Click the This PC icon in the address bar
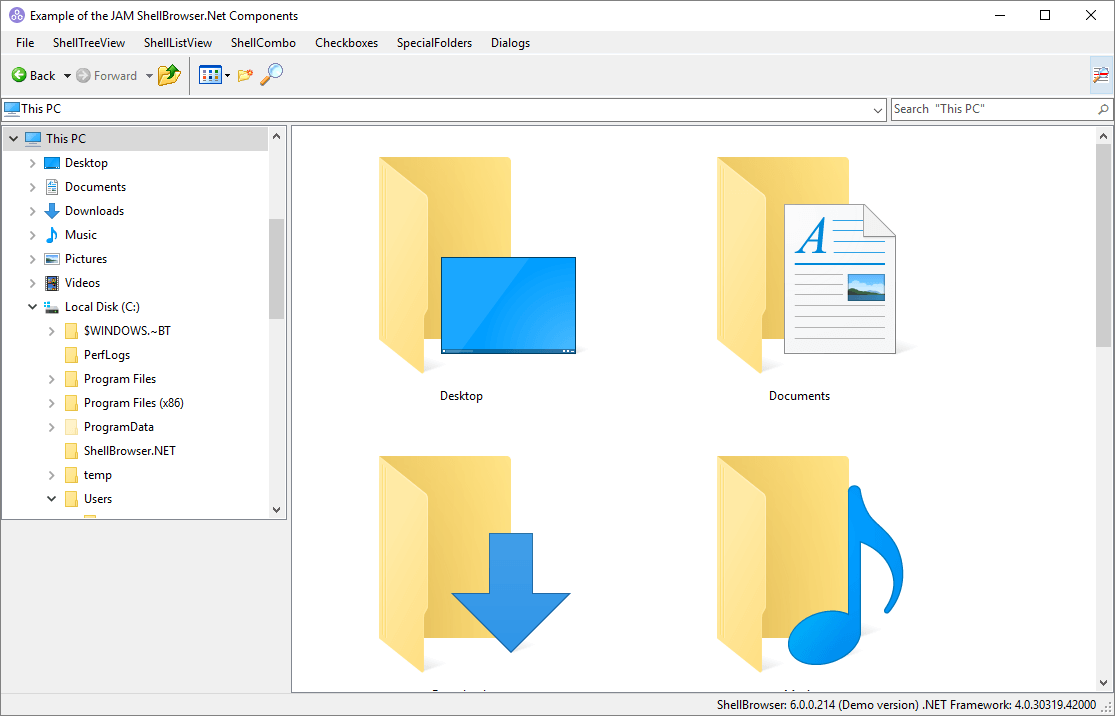1115x716 pixels. tap(14, 108)
